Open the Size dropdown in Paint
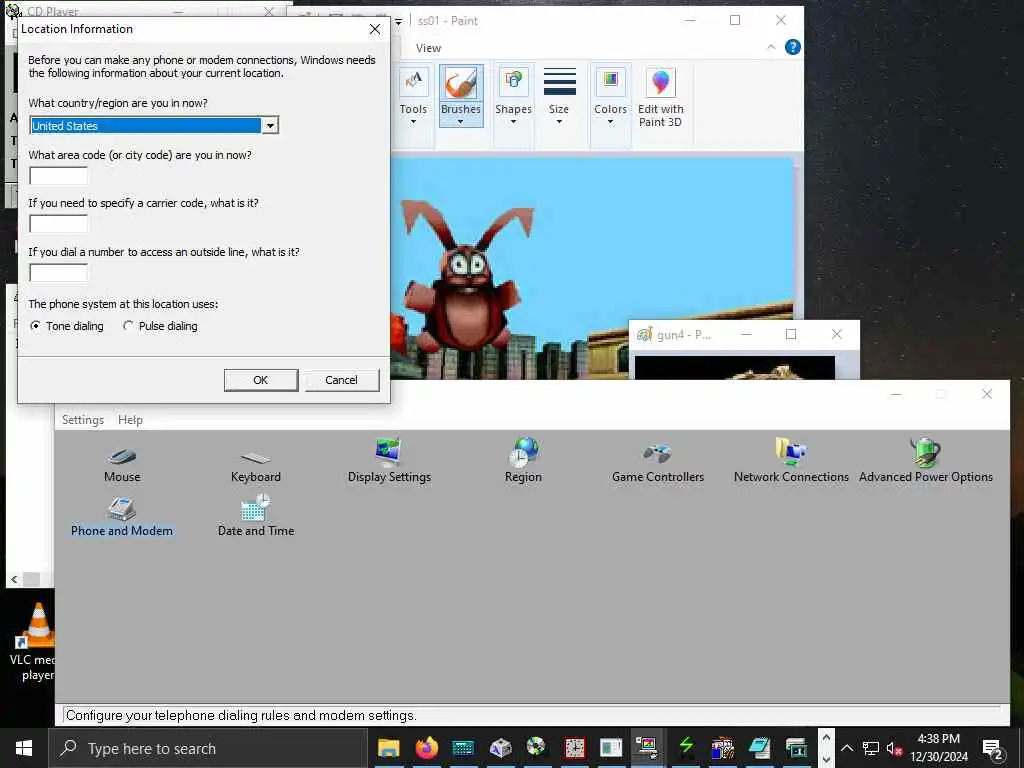This screenshot has height=768, width=1024. [559, 97]
